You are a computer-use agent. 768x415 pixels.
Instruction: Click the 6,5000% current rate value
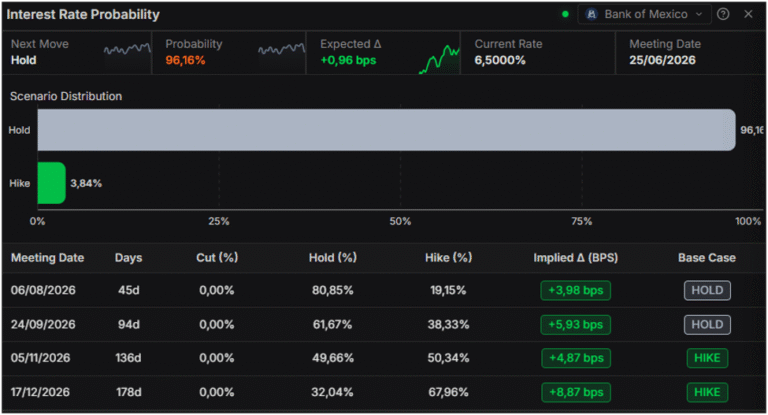pos(500,60)
